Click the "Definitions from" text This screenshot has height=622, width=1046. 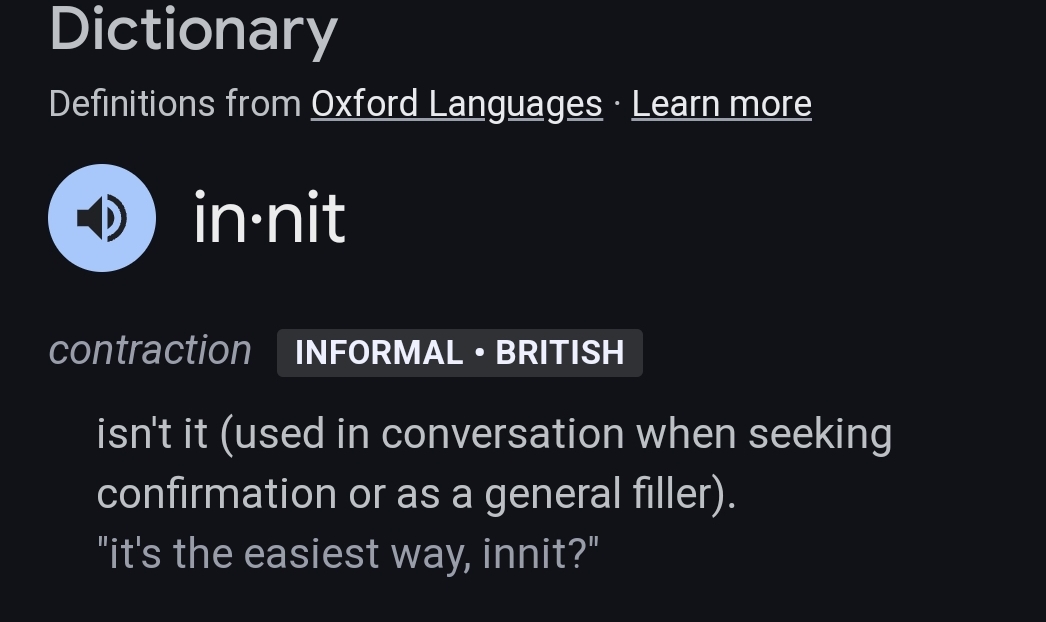point(174,104)
